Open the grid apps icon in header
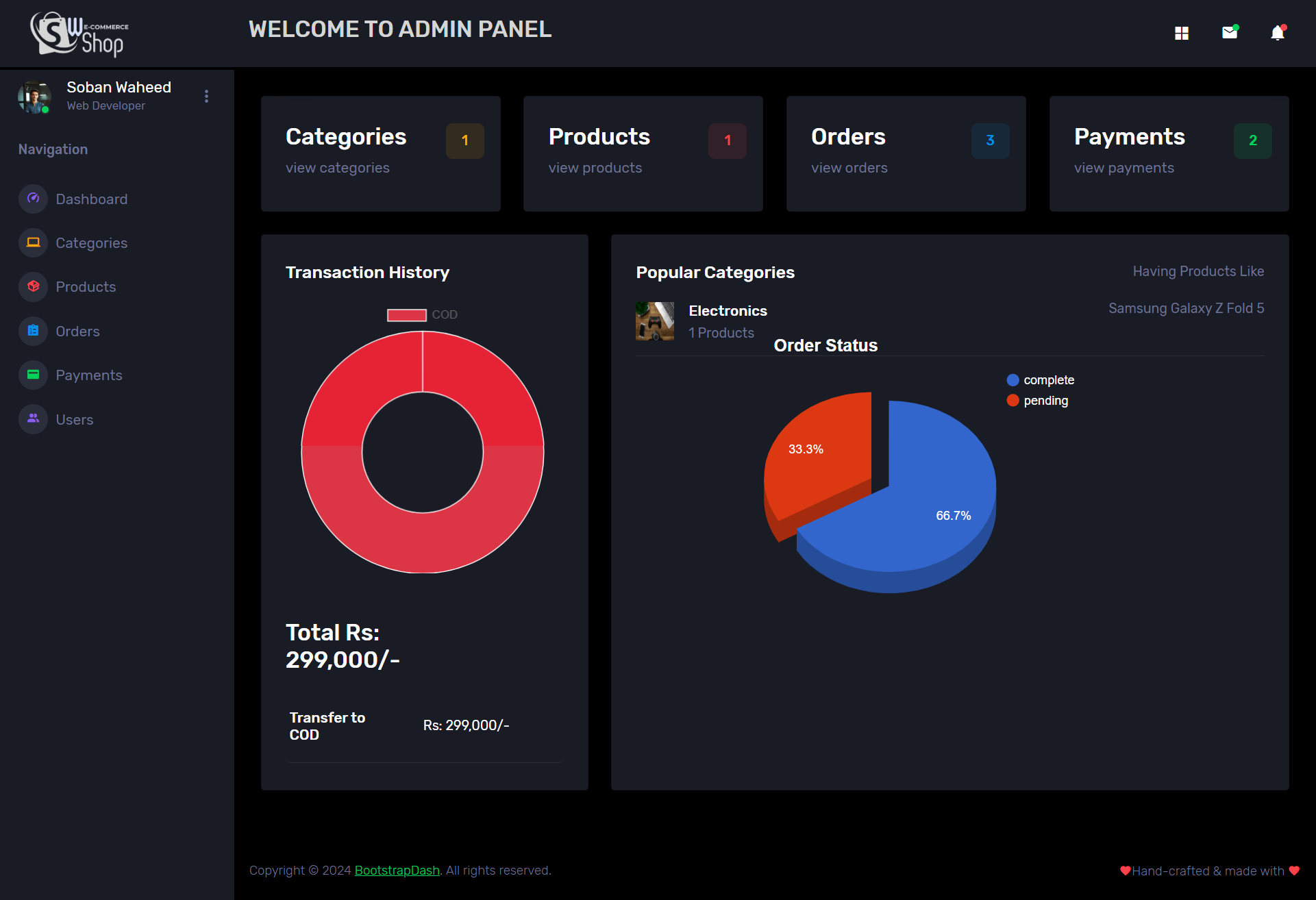 tap(1182, 33)
